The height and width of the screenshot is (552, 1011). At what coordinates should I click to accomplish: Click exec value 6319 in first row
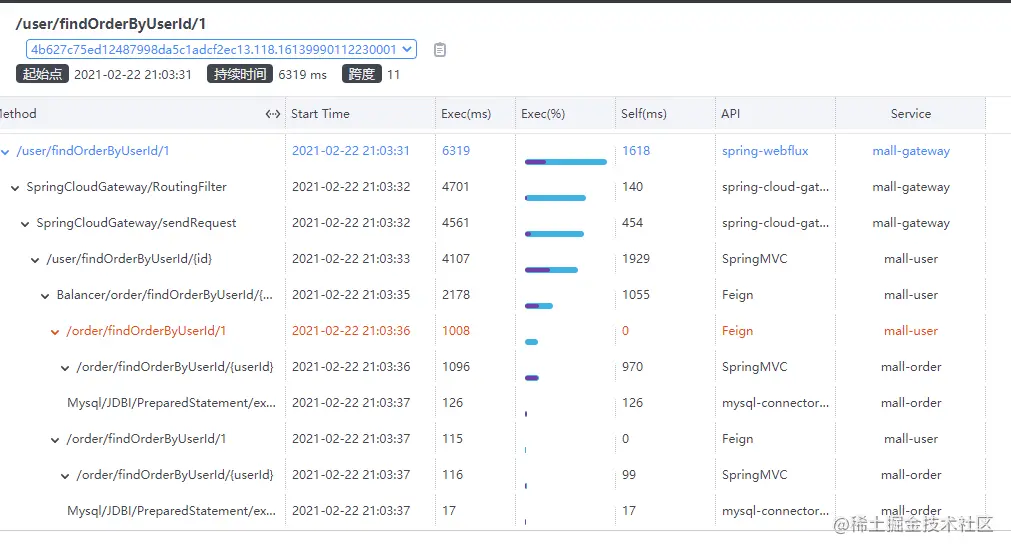[x=456, y=151]
